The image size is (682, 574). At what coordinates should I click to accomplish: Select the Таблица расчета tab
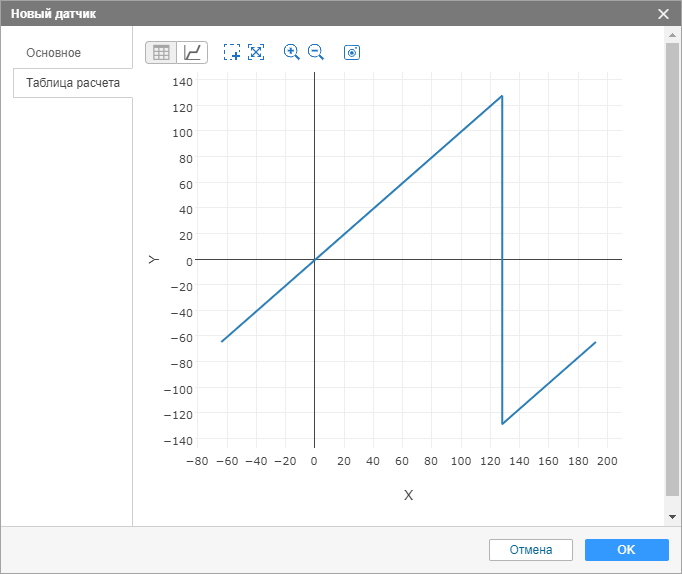pyautogui.click(x=73, y=83)
